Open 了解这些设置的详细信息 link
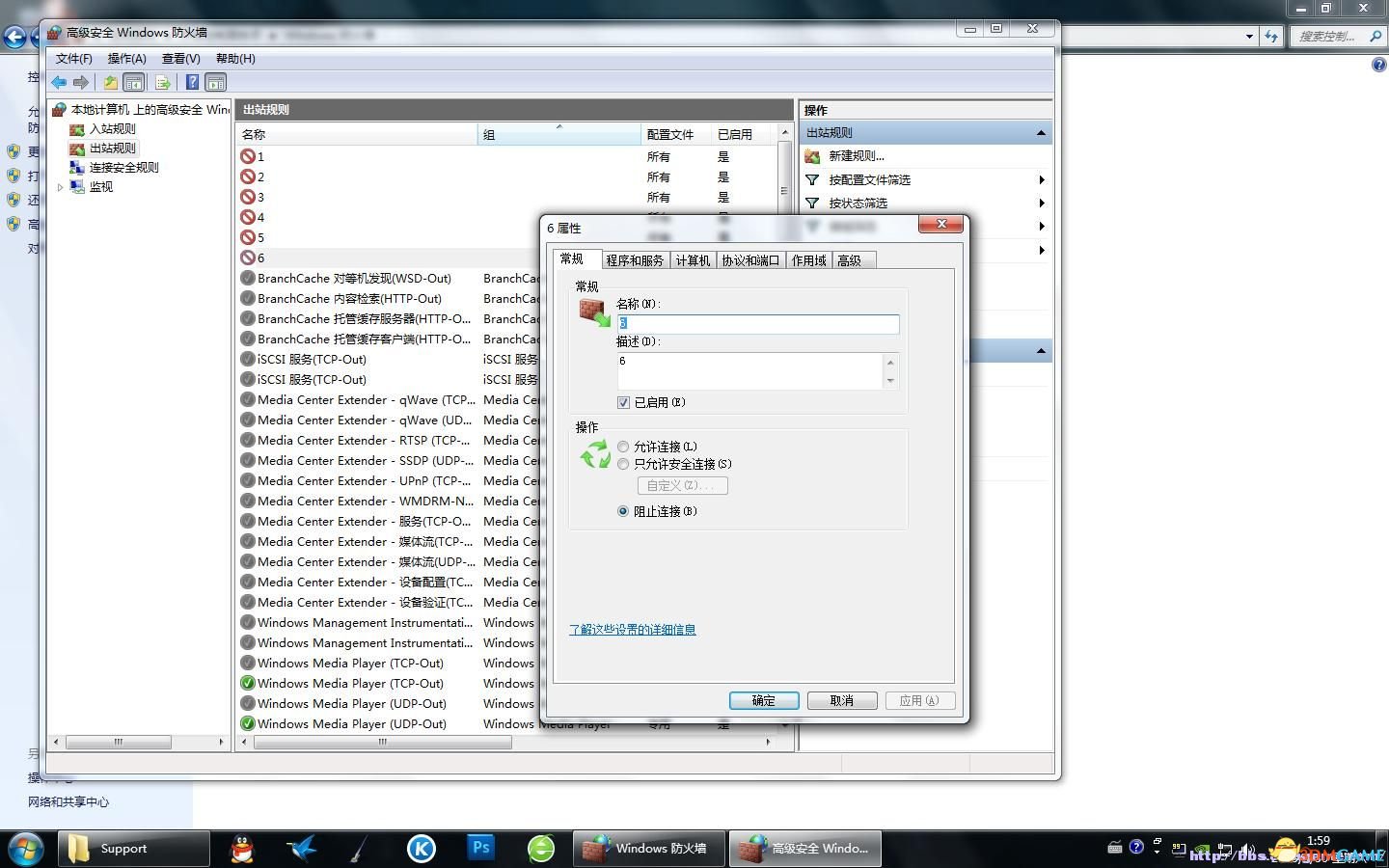The height and width of the screenshot is (868, 1389). (633, 630)
